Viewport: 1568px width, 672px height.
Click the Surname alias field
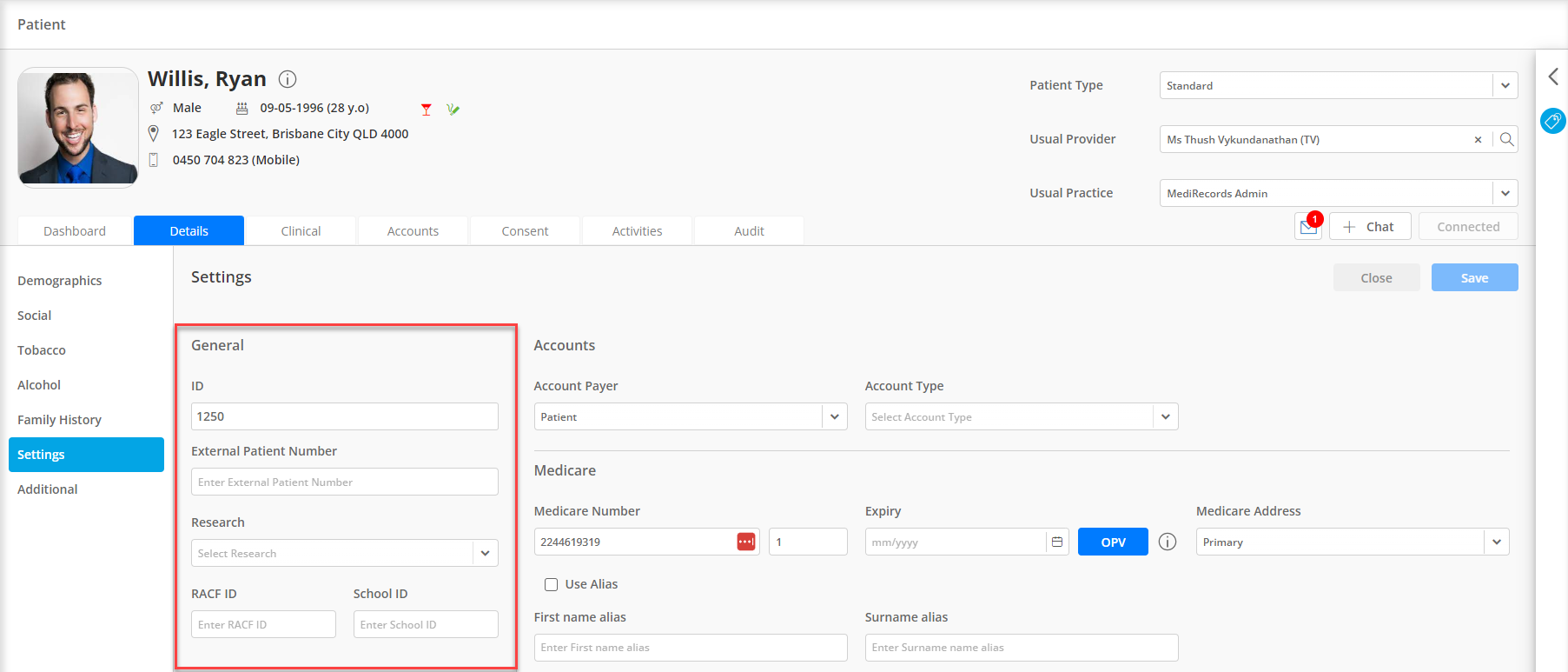1022,648
